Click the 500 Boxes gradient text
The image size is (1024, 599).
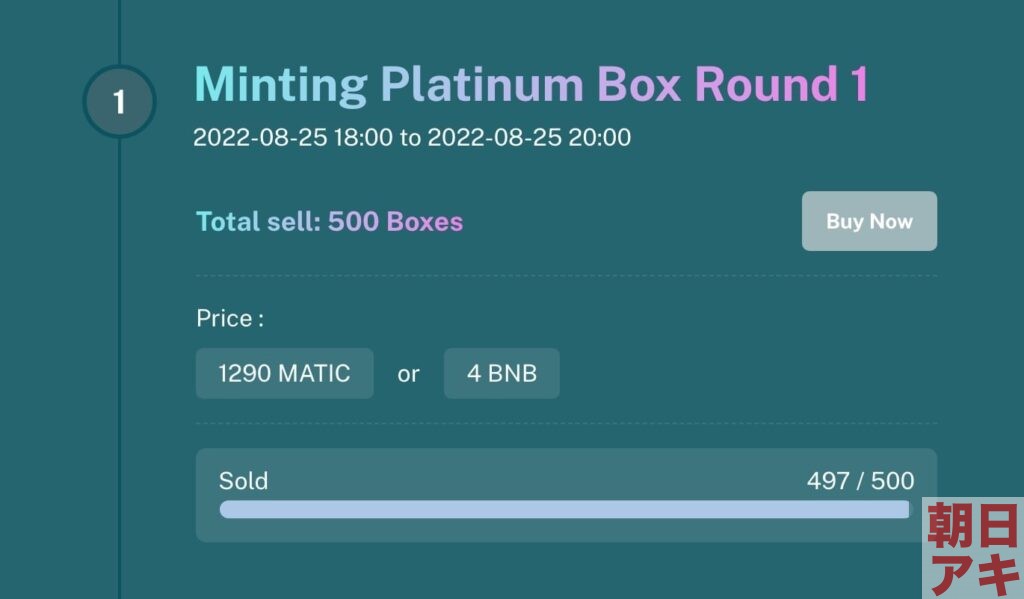(395, 221)
